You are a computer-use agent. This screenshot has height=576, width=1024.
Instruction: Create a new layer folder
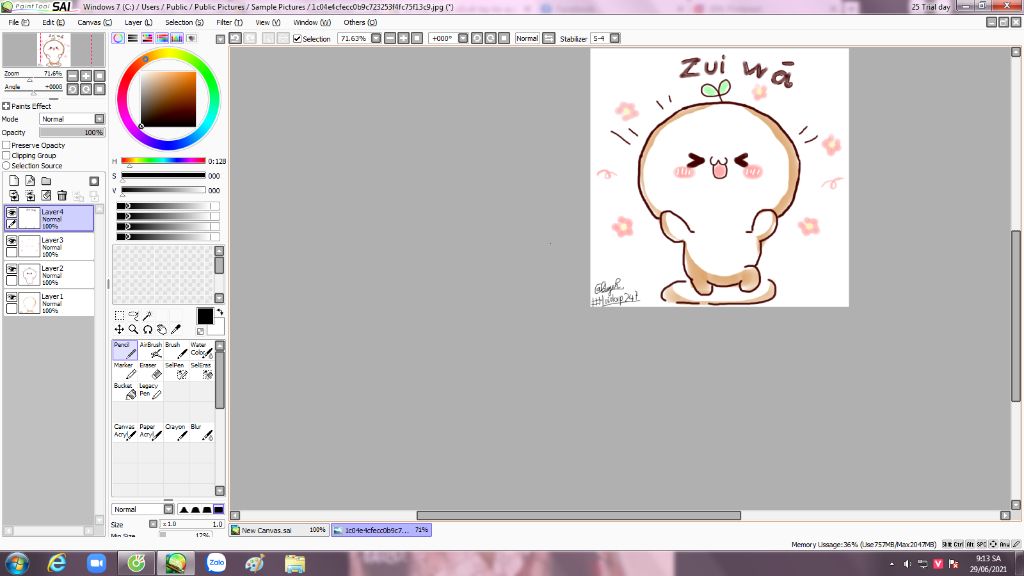click(46, 181)
